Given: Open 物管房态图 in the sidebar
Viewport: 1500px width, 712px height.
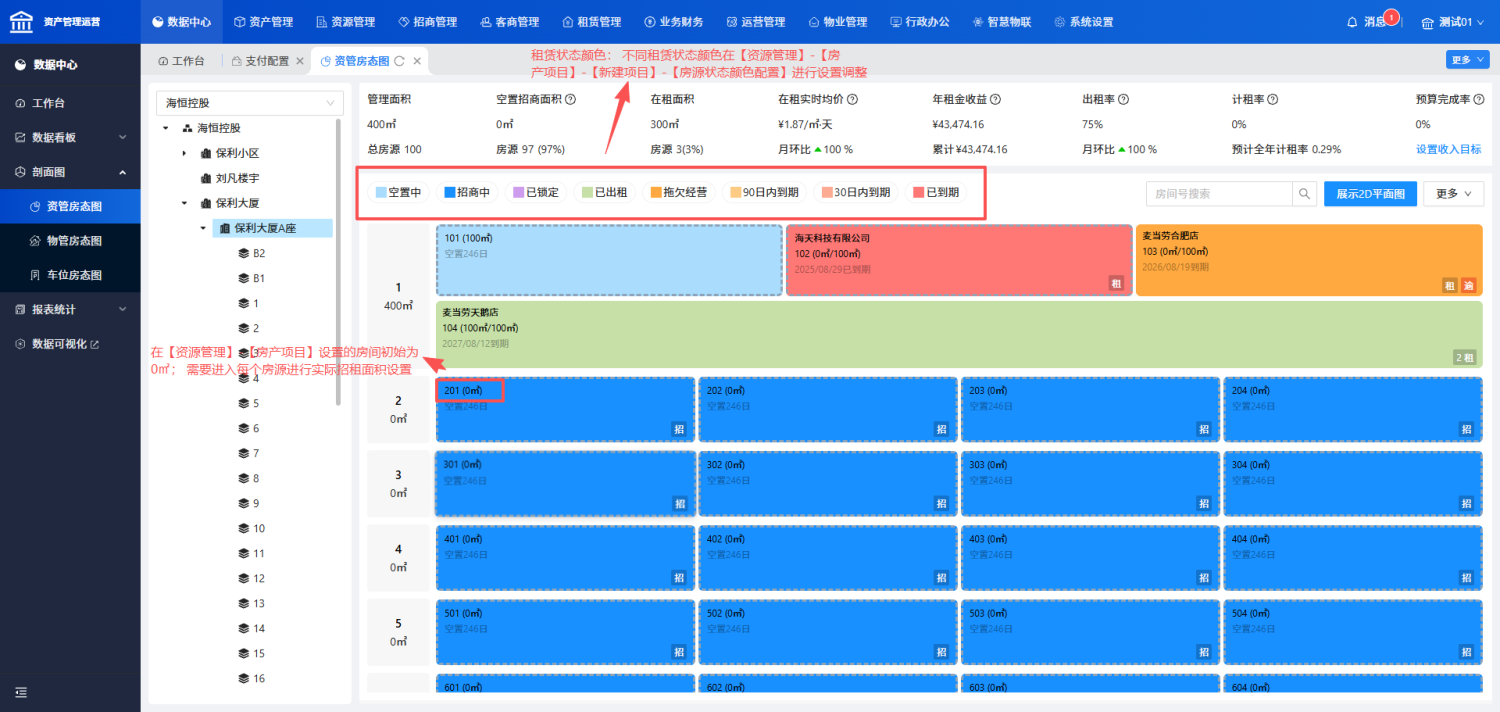Looking at the screenshot, I should tap(70, 240).
